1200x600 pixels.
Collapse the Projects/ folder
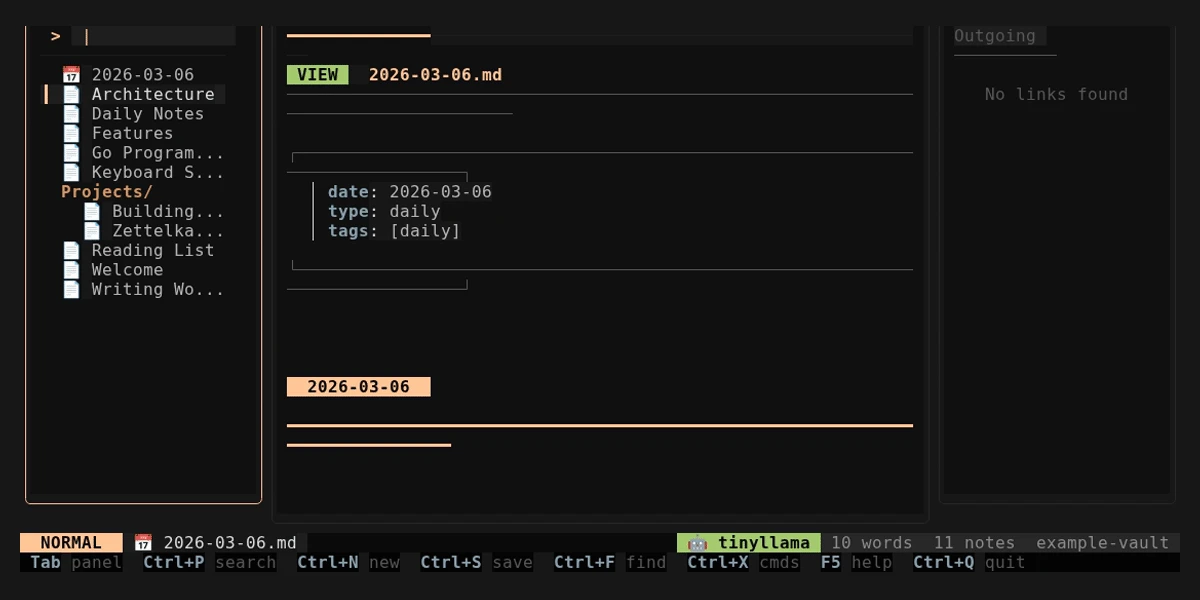(x=107, y=192)
